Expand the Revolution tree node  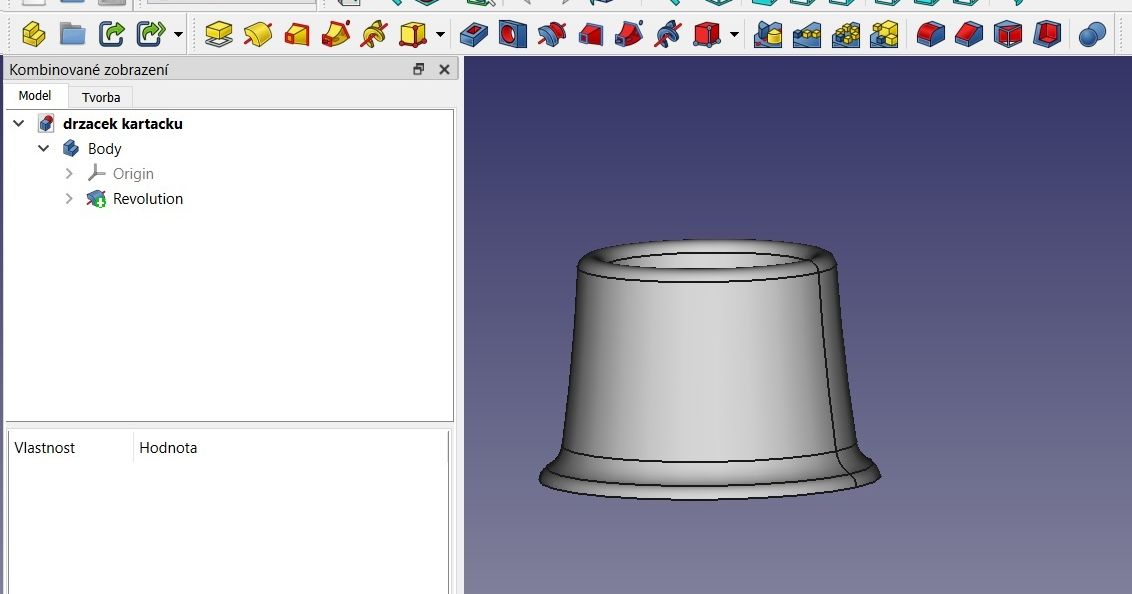coord(69,198)
